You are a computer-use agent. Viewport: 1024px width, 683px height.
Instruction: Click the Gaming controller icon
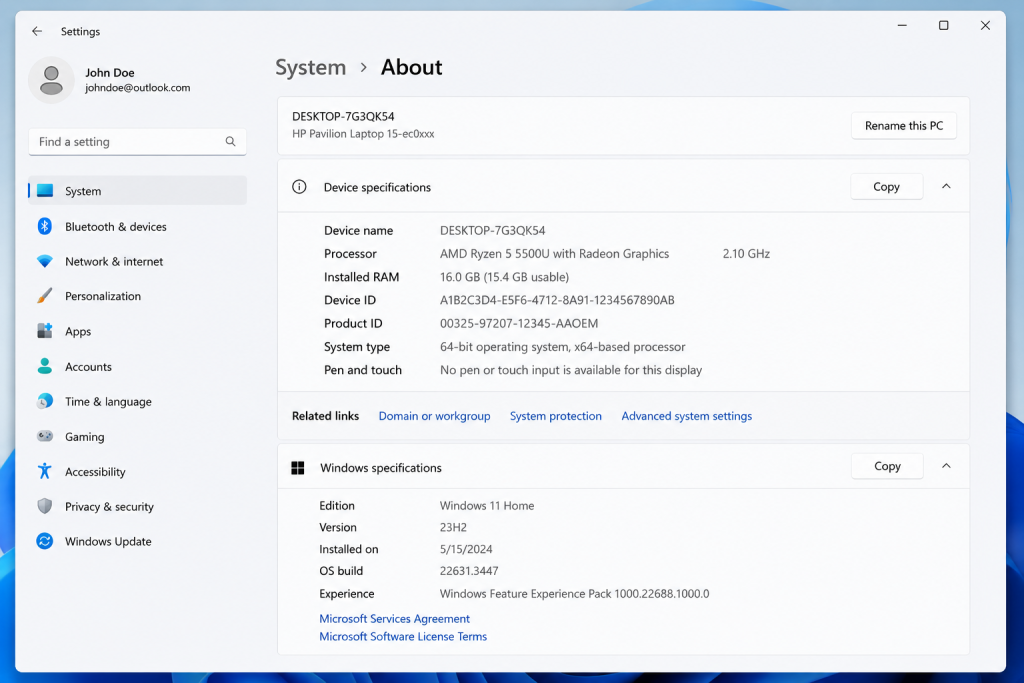(44, 436)
